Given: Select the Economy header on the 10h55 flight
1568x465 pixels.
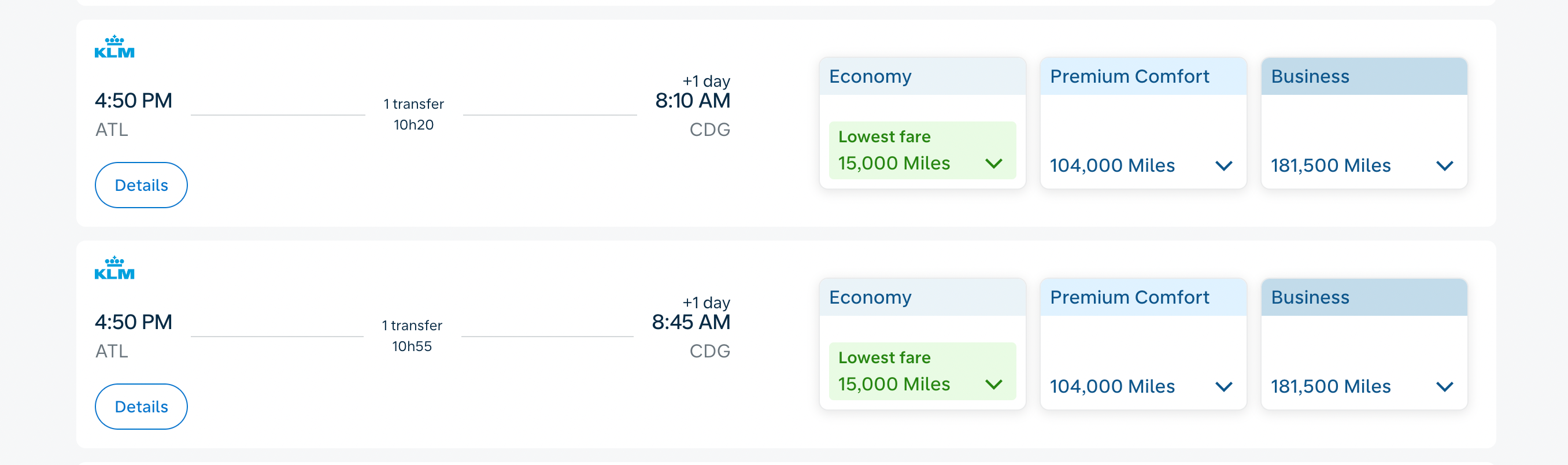Looking at the screenshot, I should pyautogui.click(x=922, y=297).
